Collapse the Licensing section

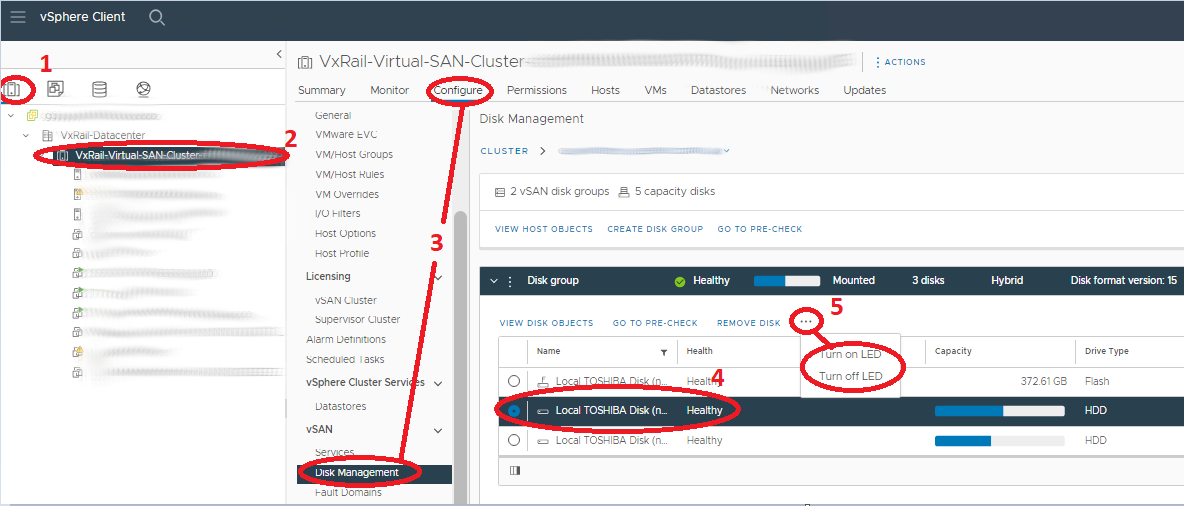[x=439, y=277]
